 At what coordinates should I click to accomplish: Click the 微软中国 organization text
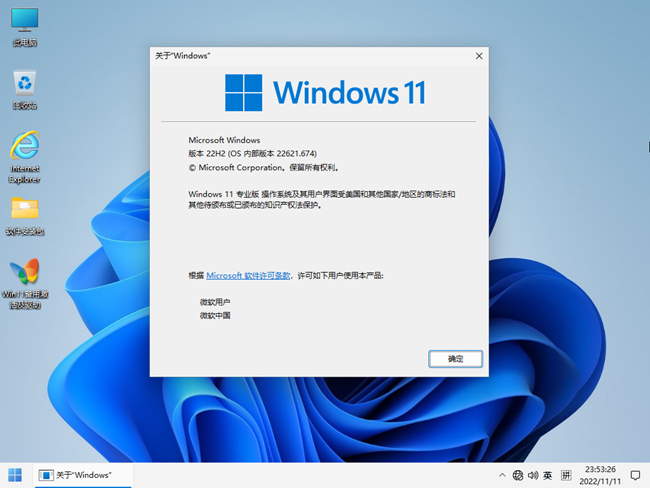215,316
